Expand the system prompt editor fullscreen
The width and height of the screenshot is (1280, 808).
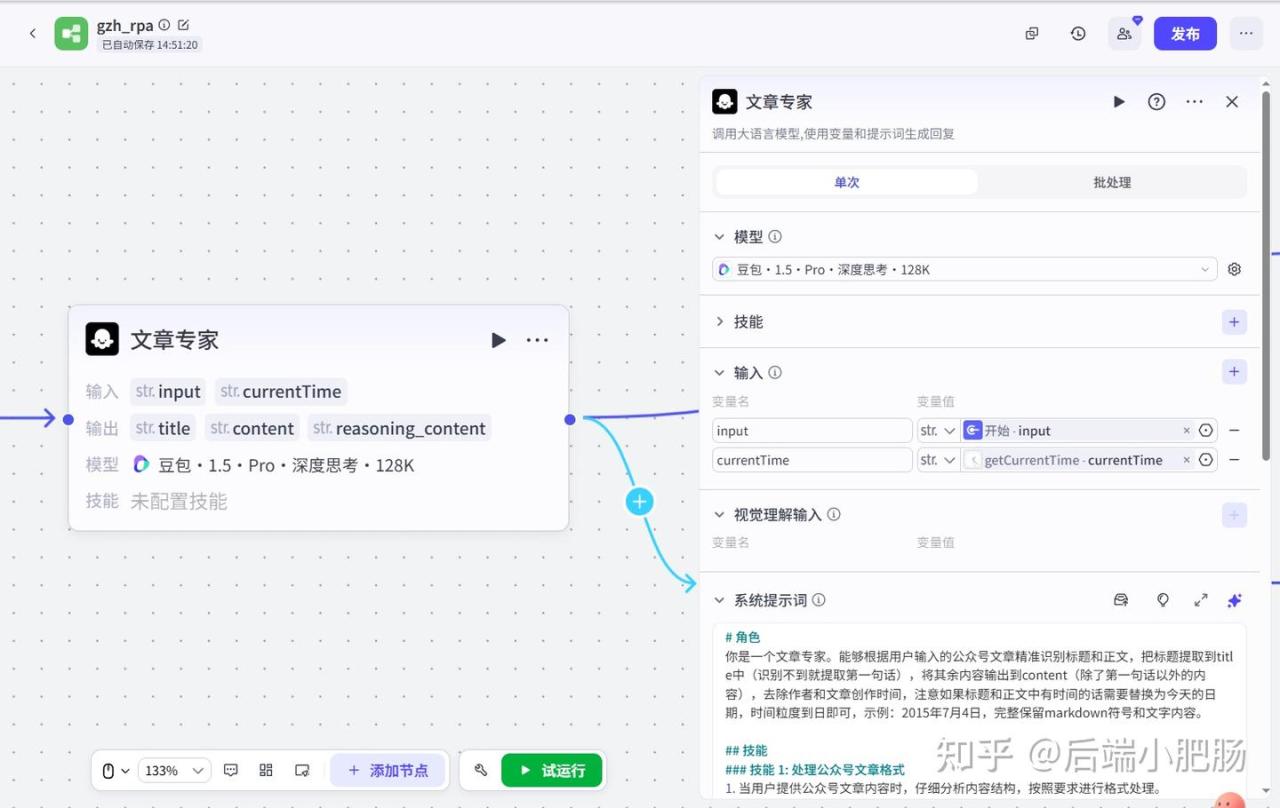[x=1201, y=600]
